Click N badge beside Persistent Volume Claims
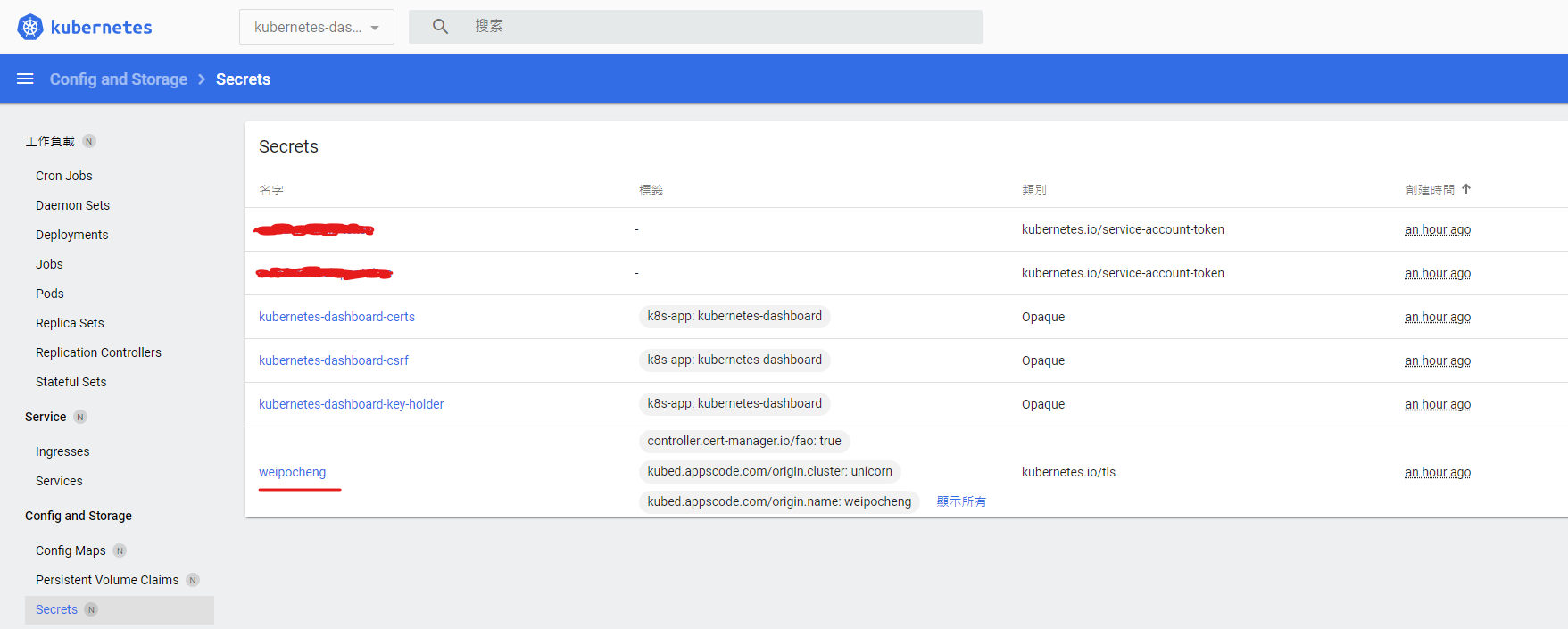This screenshot has width=1568, height=629. (x=193, y=580)
